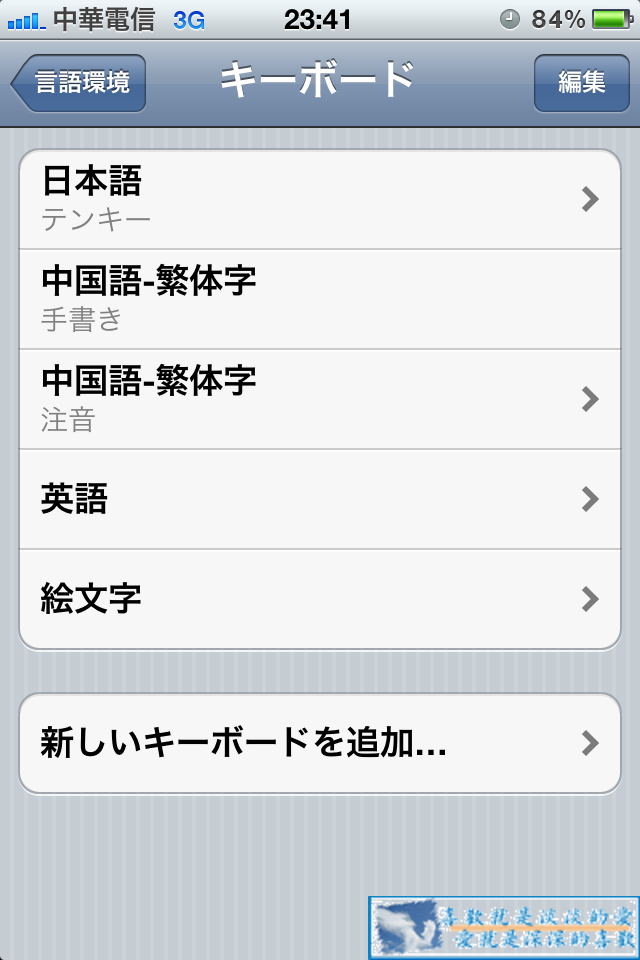Click the chevron on add keyboard row
Screen dimensions: 640x960
coord(590,743)
